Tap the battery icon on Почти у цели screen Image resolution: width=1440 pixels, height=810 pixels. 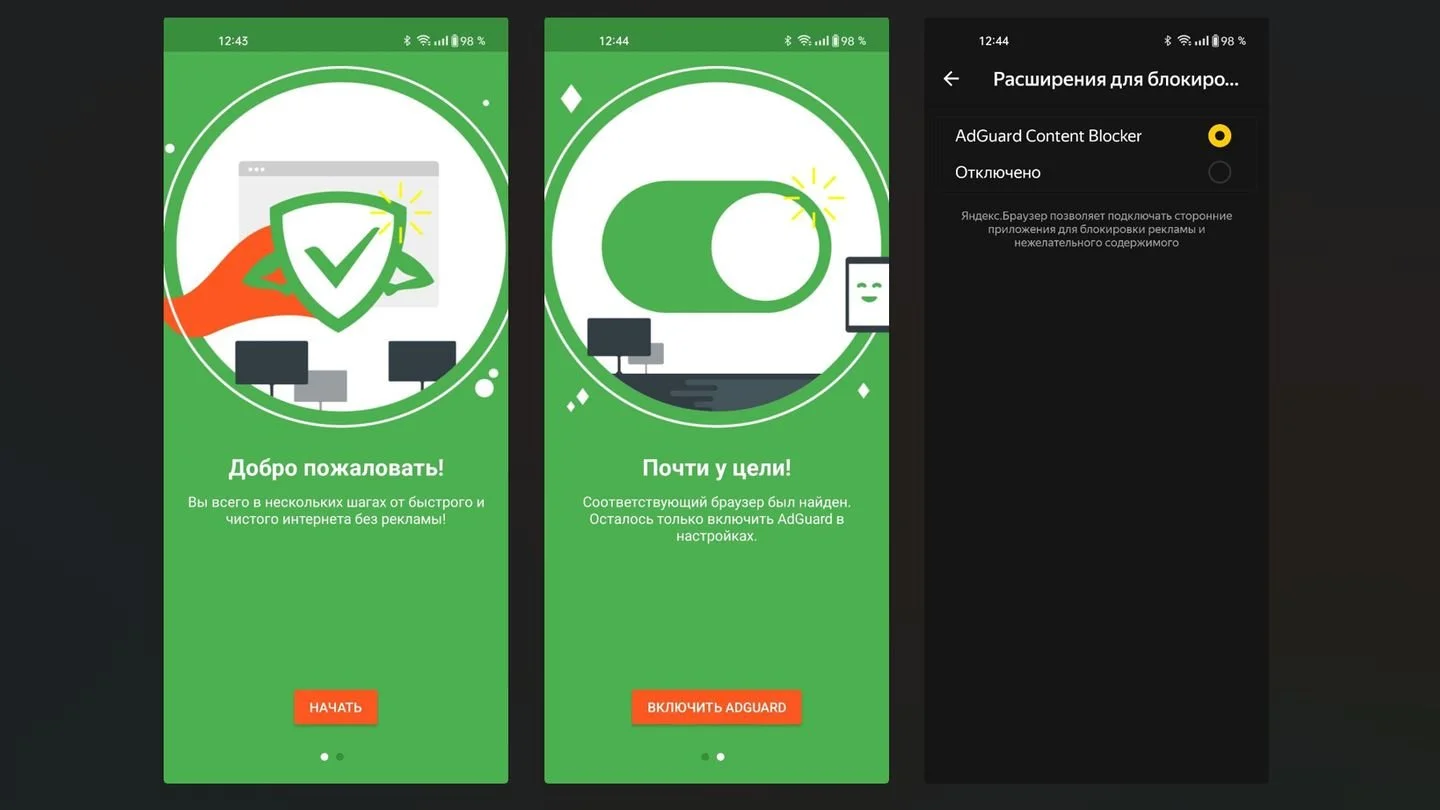pos(836,41)
